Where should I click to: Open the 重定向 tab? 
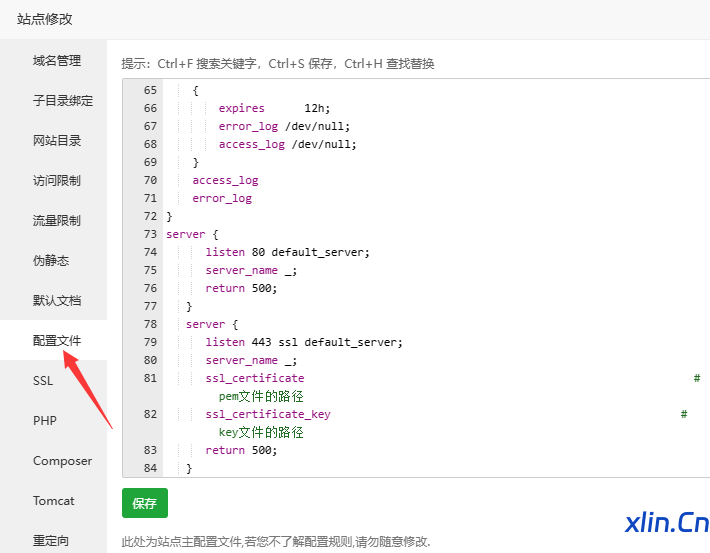click(x=50, y=541)
